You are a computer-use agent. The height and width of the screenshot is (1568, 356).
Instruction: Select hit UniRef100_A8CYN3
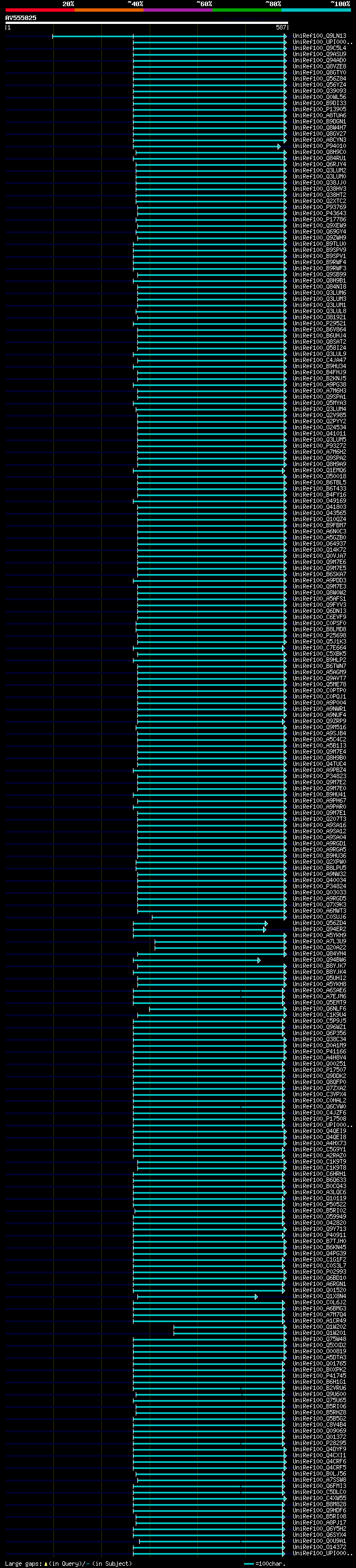(x=319, y=140)
